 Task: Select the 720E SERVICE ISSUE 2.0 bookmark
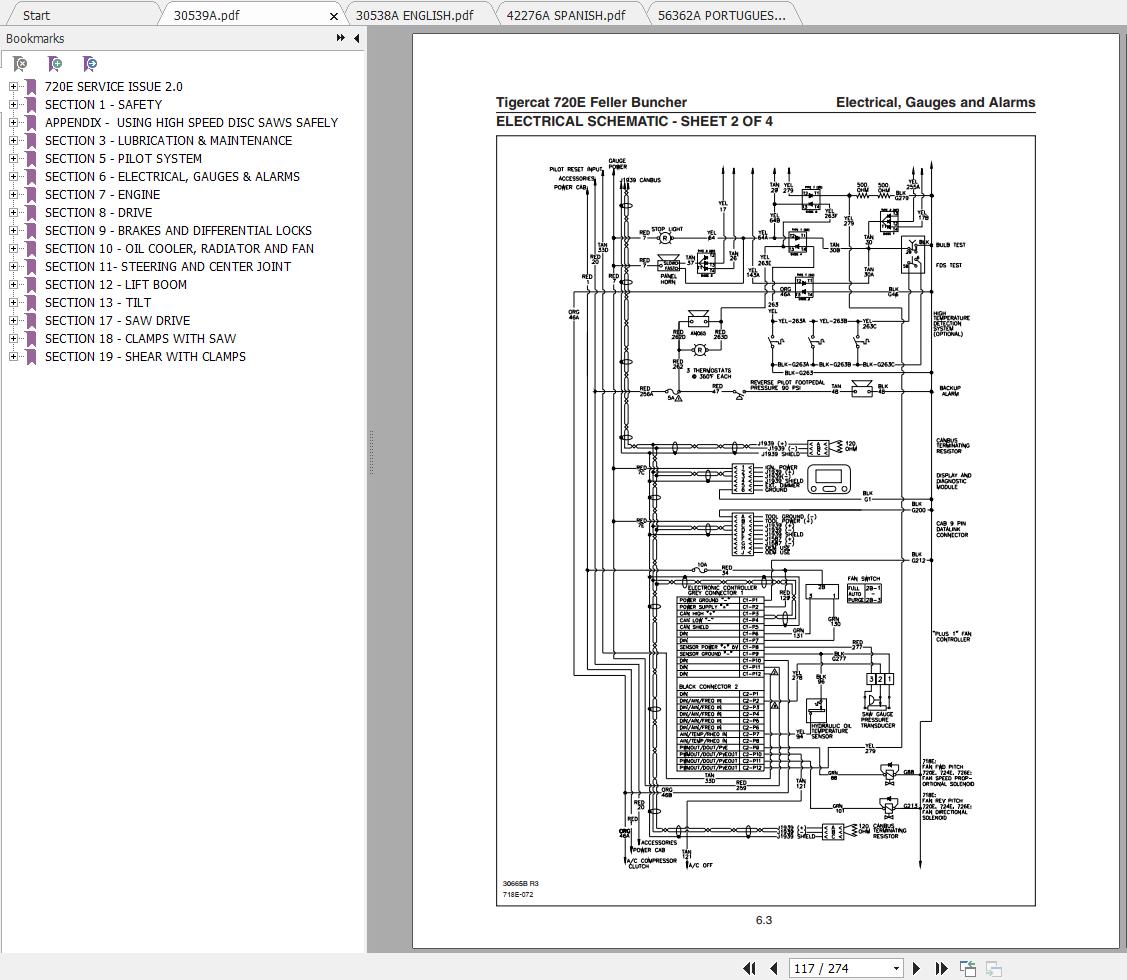click(114, 86)
